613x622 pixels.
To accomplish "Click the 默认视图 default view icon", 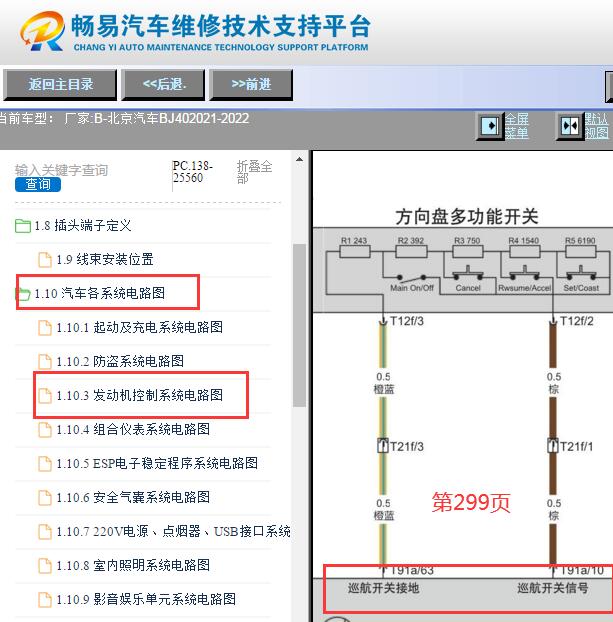I will click(x=570, y=126).
